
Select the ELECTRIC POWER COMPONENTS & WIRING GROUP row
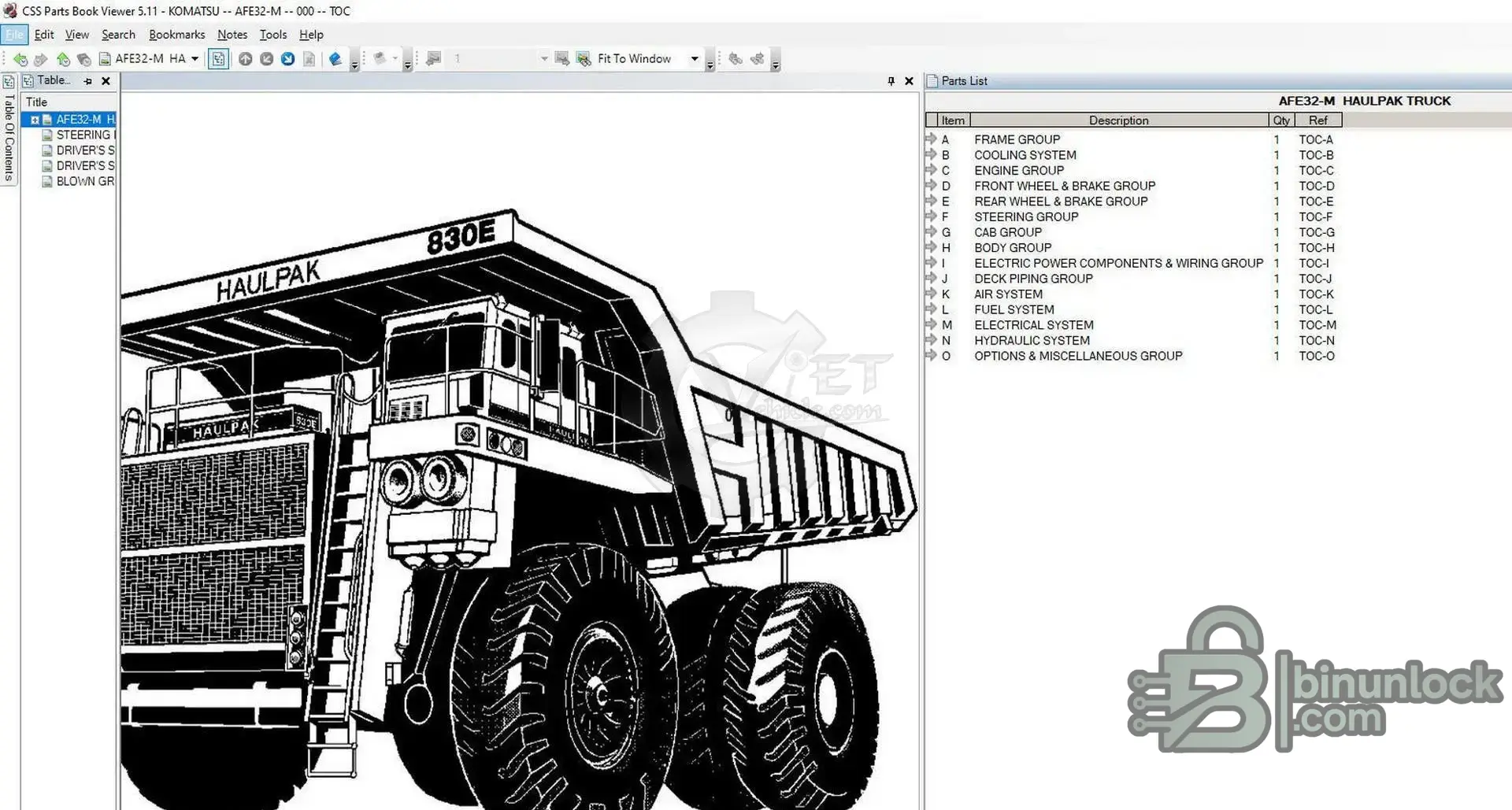click(x=1134, y=263)
